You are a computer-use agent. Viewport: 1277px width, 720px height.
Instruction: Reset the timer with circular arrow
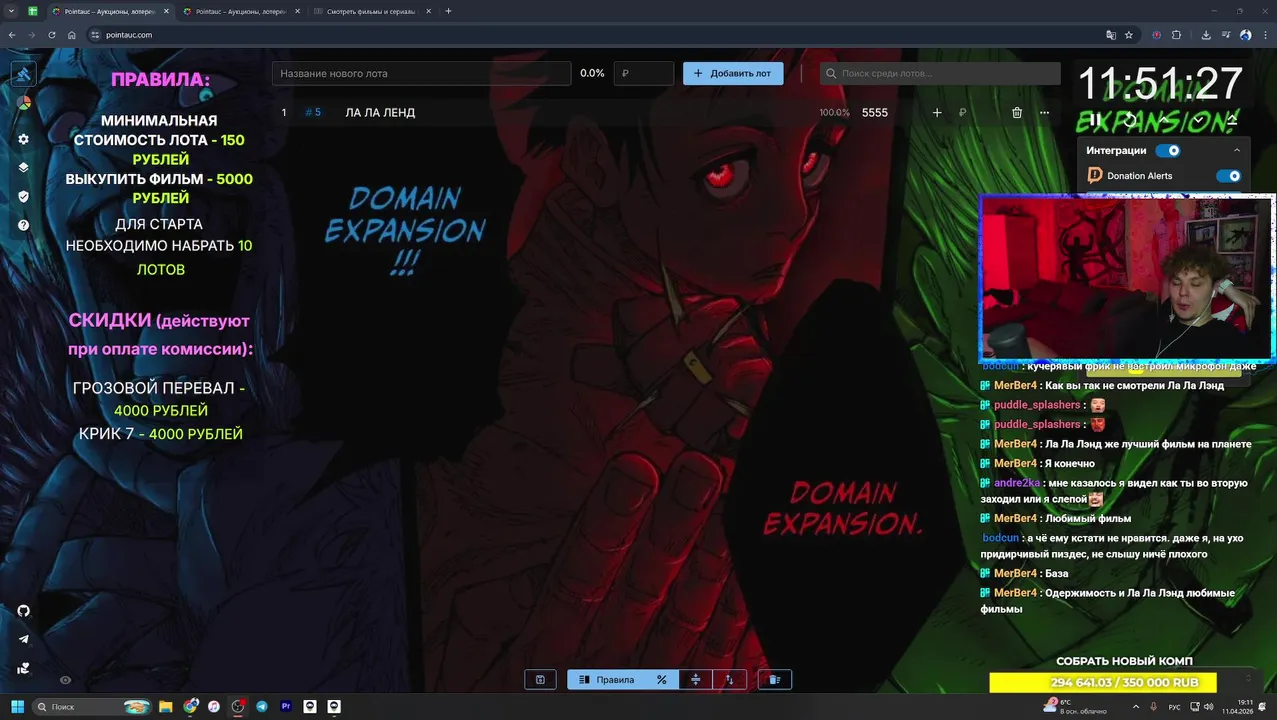[1130, 120]
